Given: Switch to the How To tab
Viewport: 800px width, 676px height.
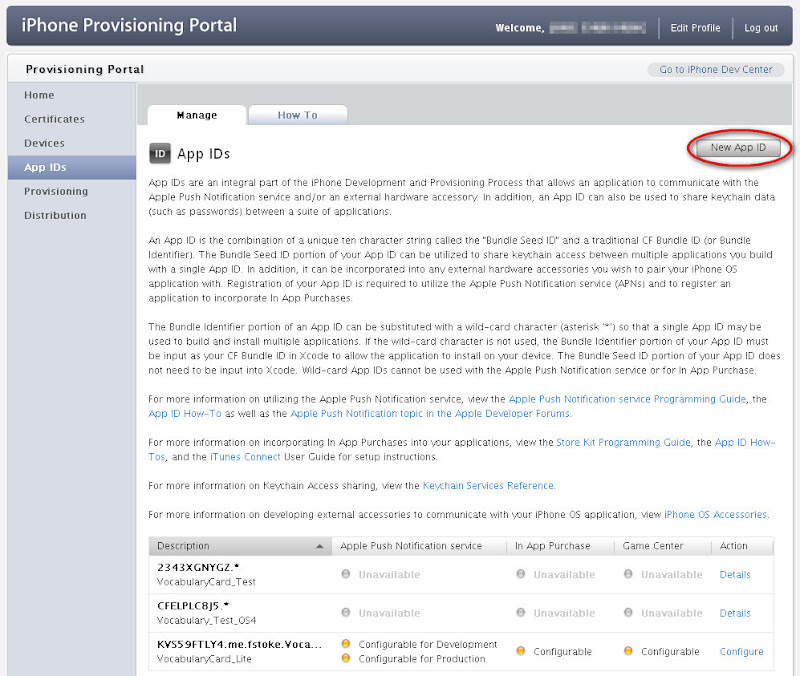Looking at the screenshot, I should [297, 115].
